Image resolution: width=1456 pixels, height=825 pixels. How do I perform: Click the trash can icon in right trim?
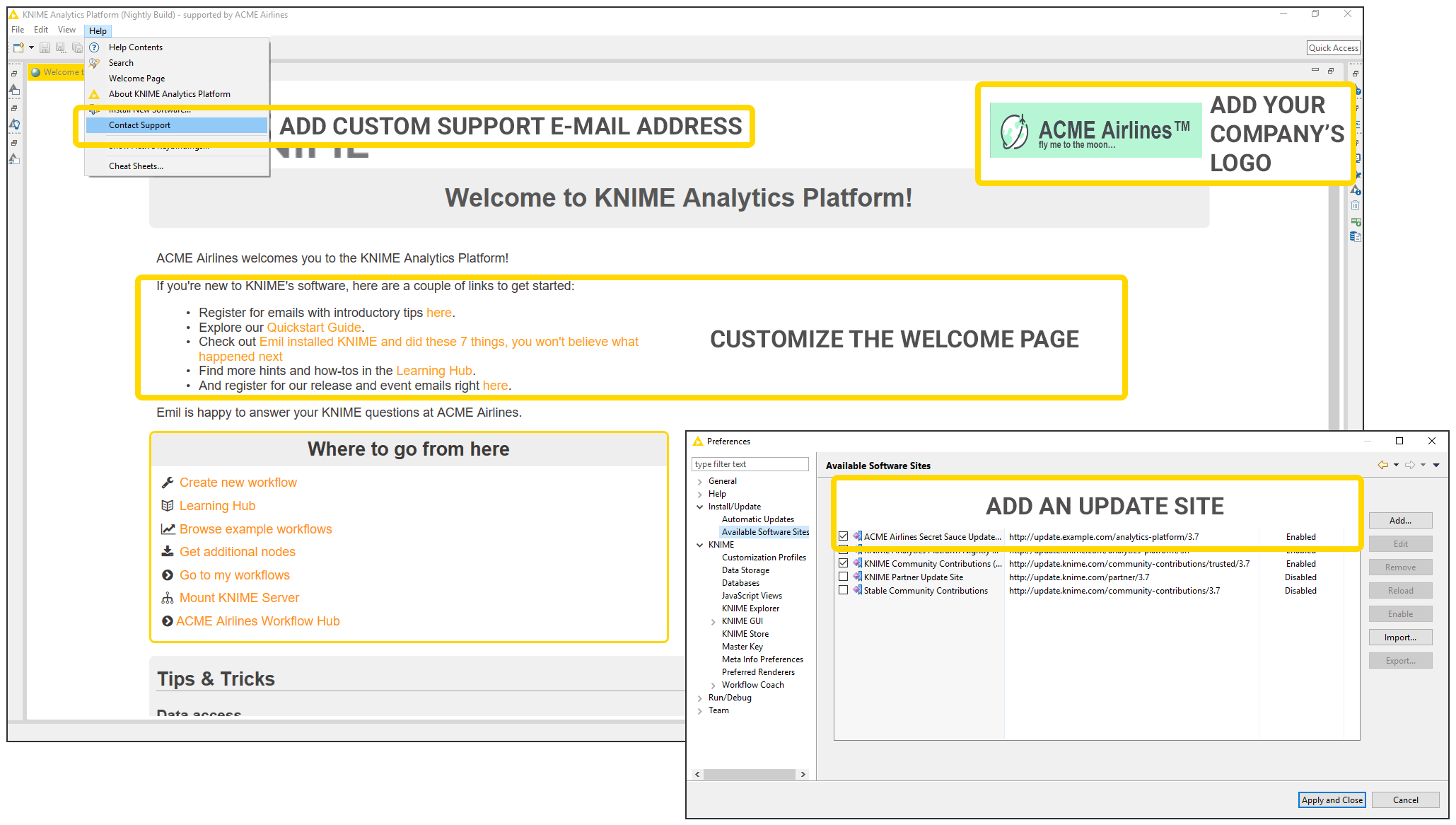pos(1355,206)
